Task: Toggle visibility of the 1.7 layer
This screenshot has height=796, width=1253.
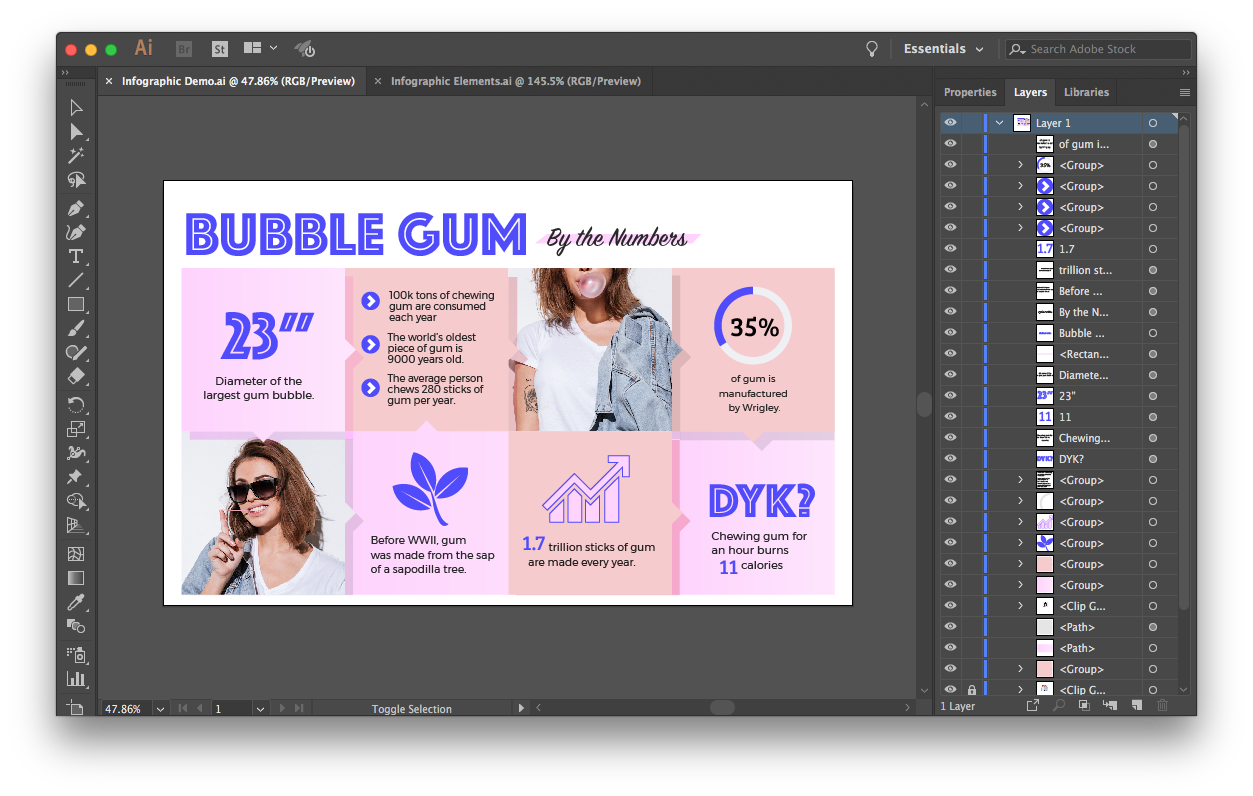Action: (950, 249)
